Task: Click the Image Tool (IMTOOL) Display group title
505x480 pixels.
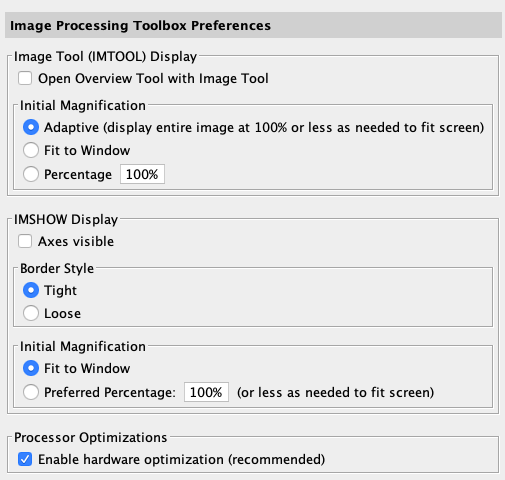Action: [105, 57]
